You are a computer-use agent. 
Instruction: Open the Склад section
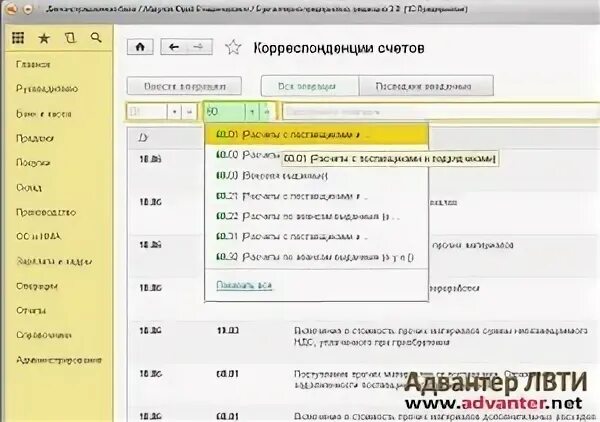29,187
